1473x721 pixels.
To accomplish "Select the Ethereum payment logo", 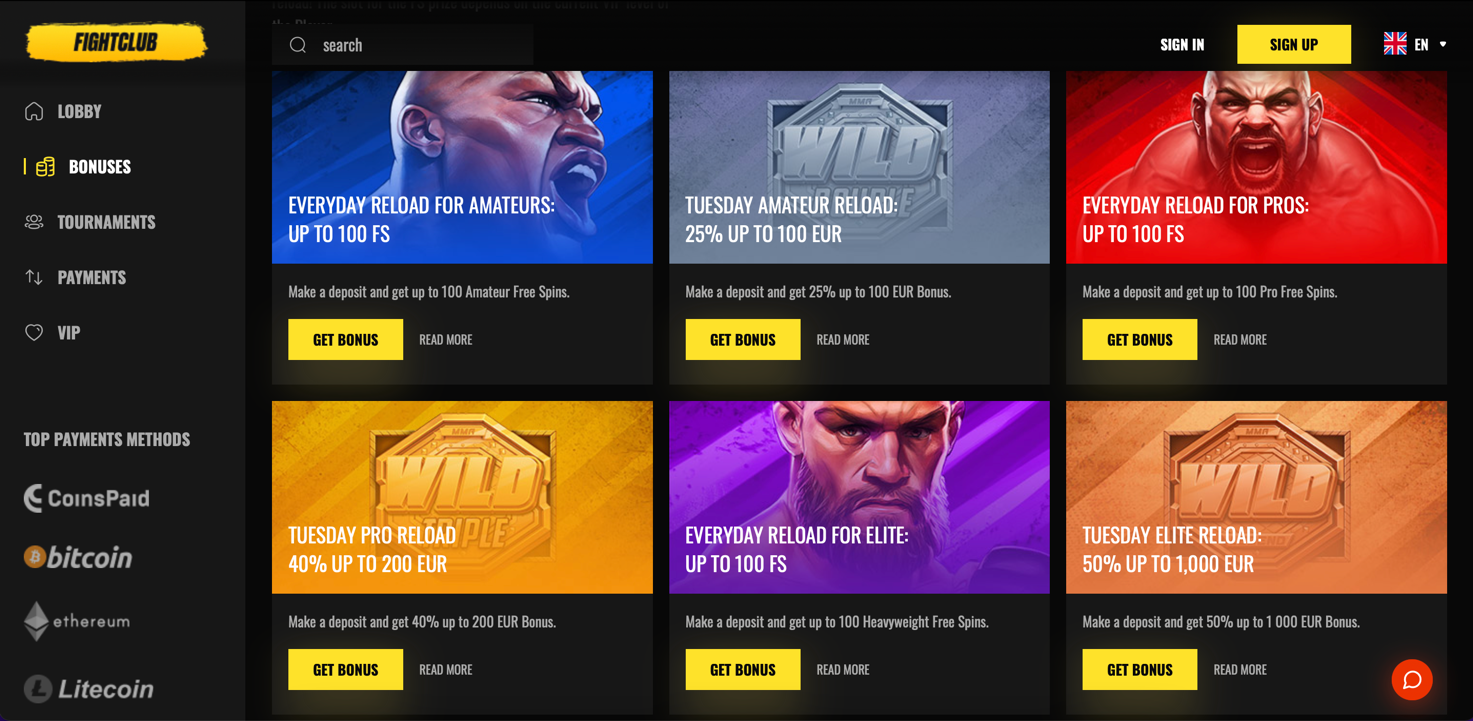I will [77, 621].
